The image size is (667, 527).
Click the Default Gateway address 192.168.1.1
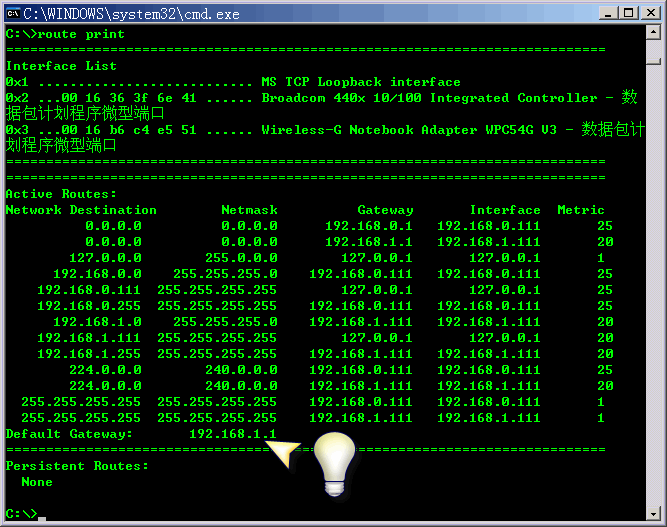[x=232, y=434]
